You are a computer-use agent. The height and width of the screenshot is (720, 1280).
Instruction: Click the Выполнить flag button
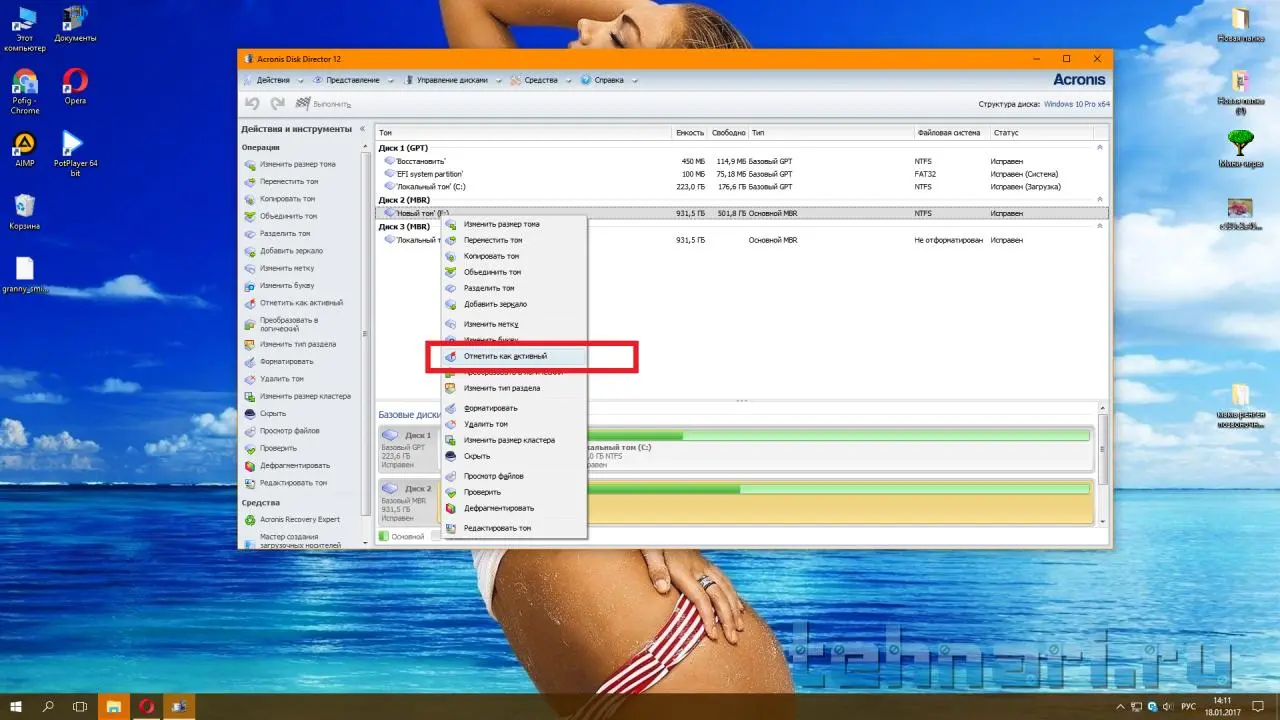coord(324,104)
